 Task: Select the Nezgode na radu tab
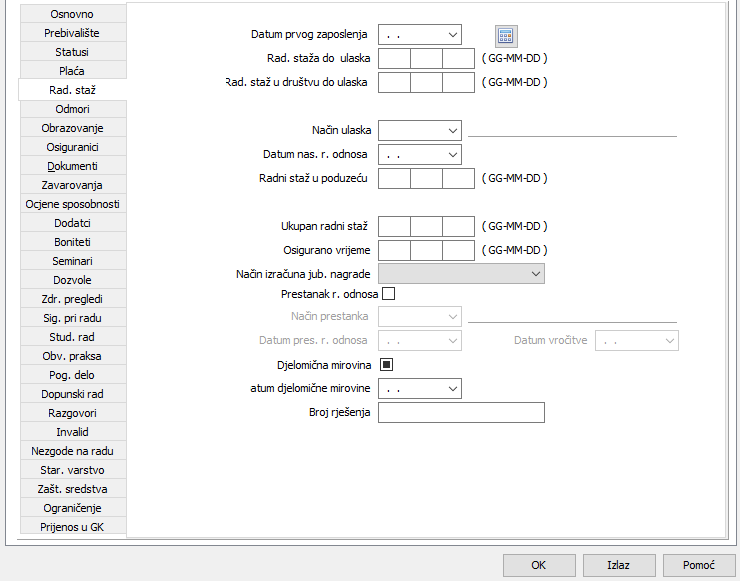tap(72, 451)
